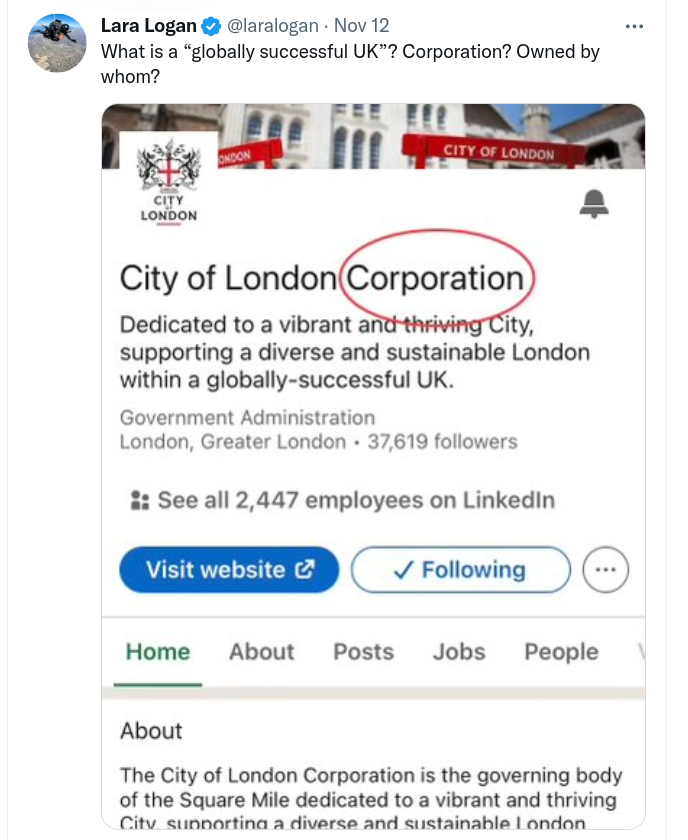Open the circular more options button
The width and height of the screenshot is (688, 840).
pyautogui.click(x=606, y=570)
